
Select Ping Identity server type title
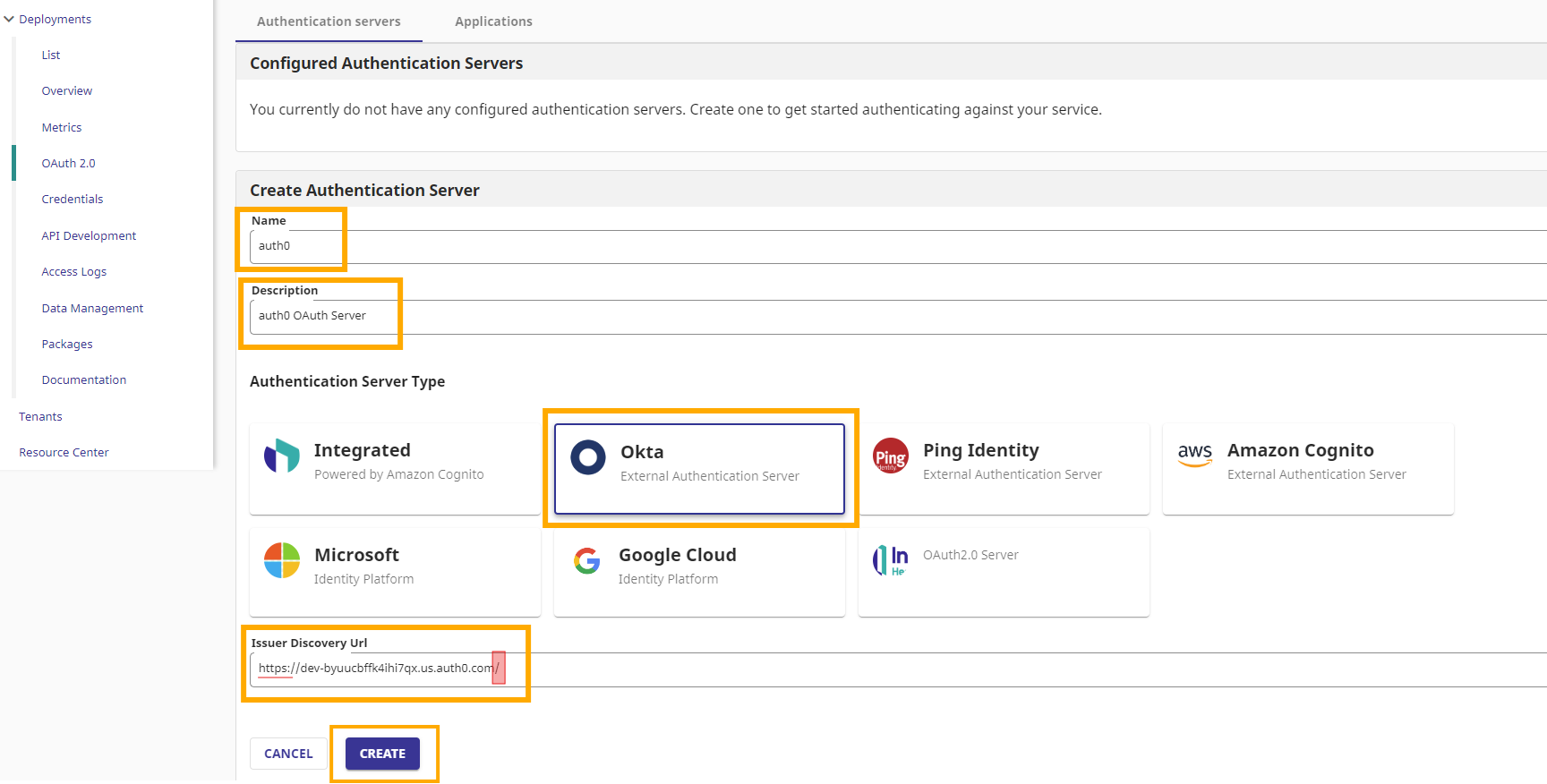point(981,450)
